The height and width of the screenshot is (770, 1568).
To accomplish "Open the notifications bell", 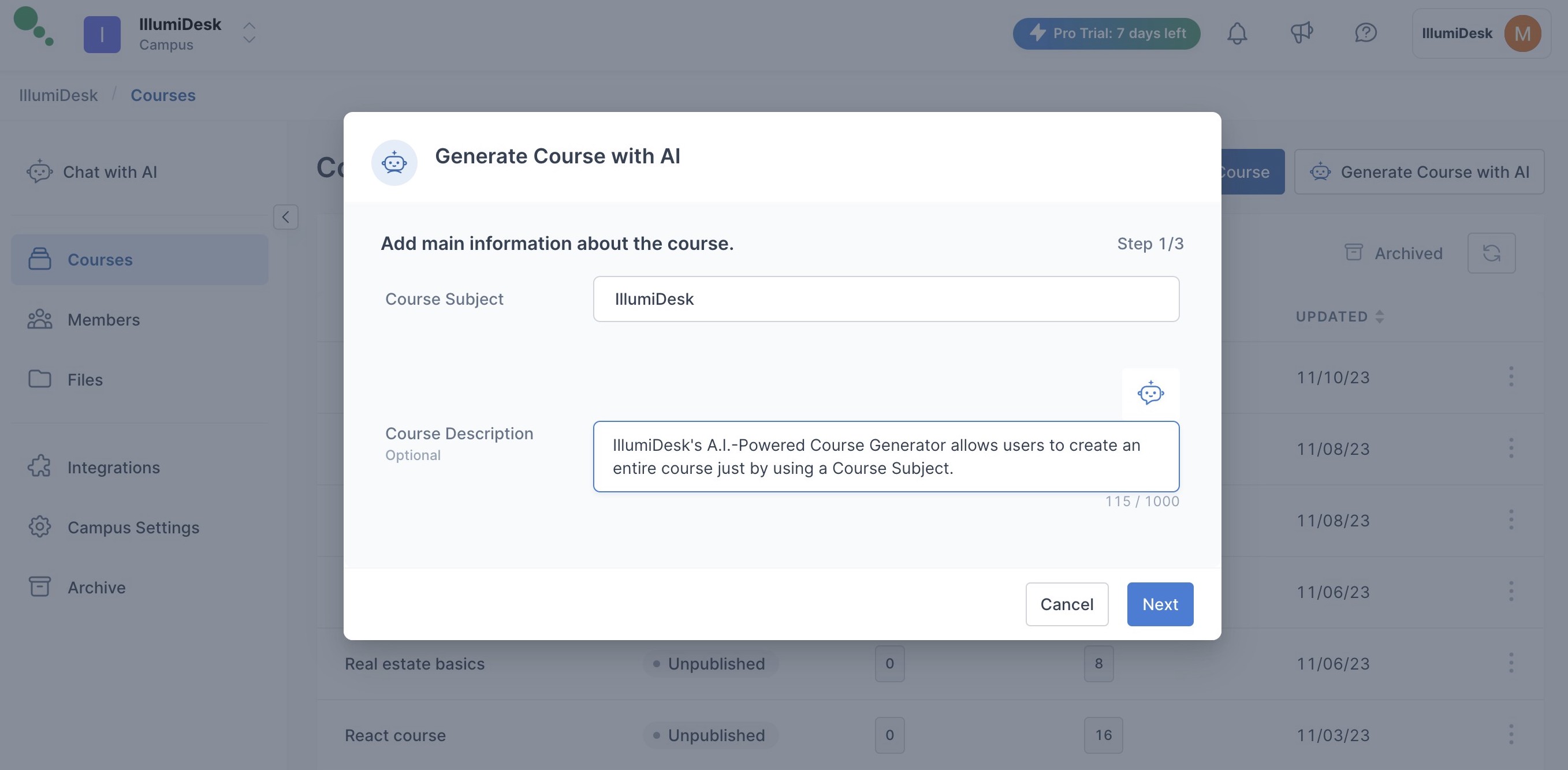I will pos(1237,33).
